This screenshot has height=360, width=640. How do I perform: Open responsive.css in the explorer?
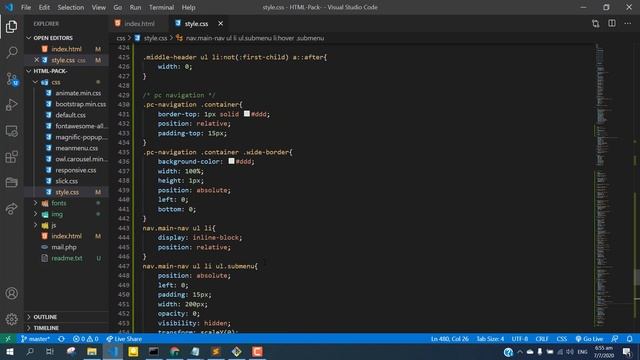tap(76, 170)
